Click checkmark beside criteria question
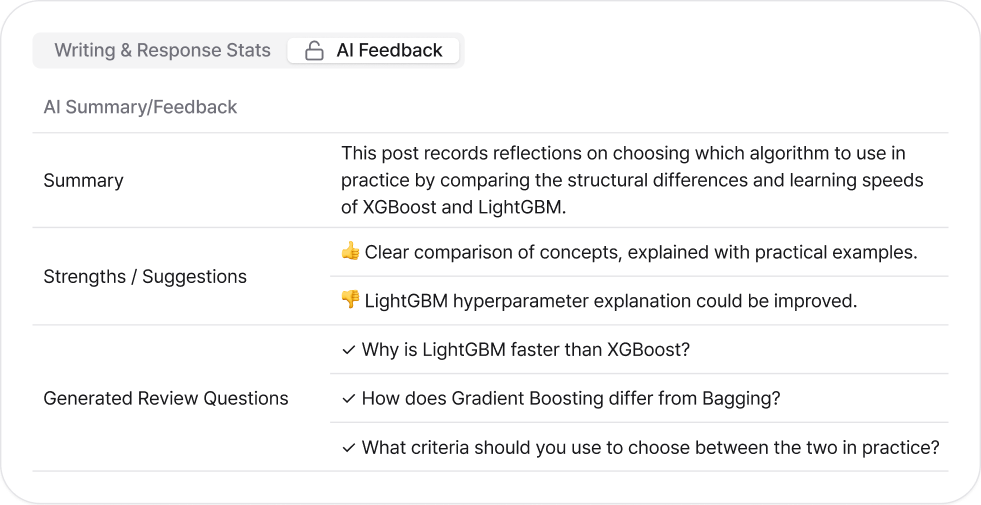The width and height of the screenshot is (981, 505). pos(348,447)
